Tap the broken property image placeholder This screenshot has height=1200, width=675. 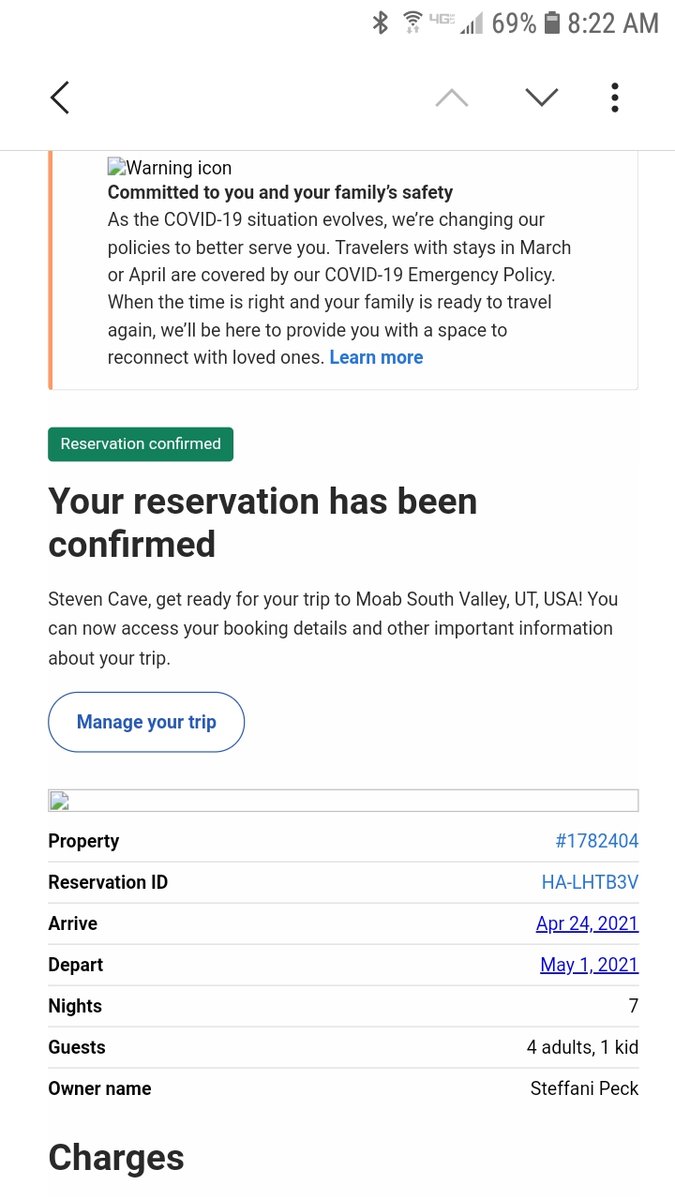tap(343, 800)
